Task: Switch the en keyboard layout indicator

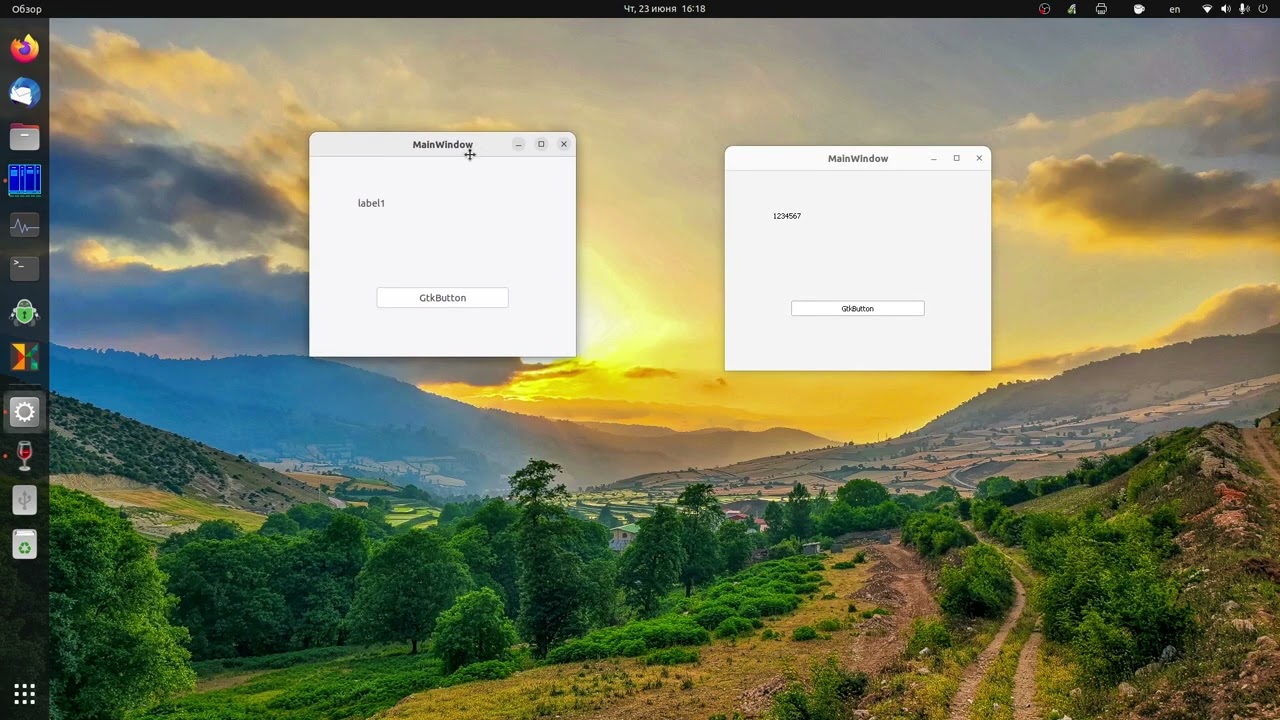Action: pos(1175,9)
